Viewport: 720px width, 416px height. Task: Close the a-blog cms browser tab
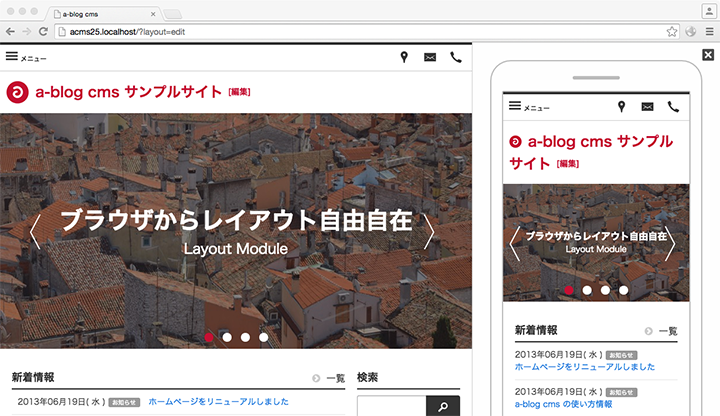click(x=153, y=14)
